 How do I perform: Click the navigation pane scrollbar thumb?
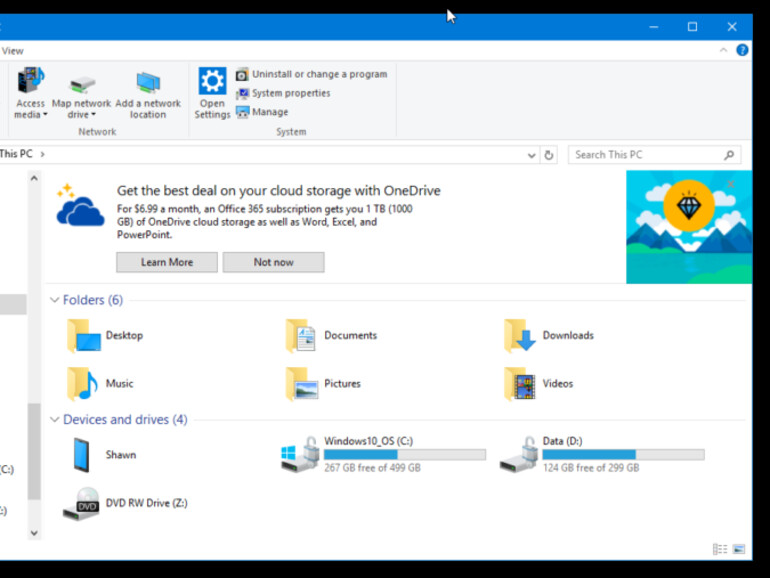34,451
